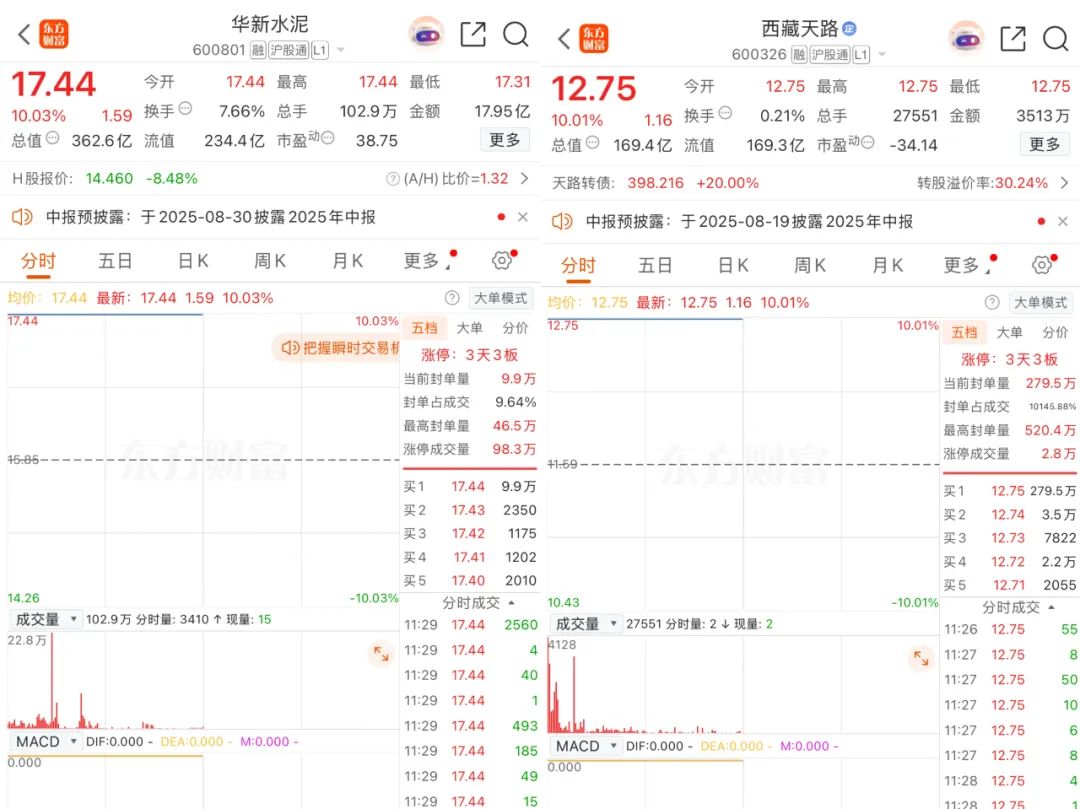This screenshot has width=1080, height=809.
Task: Show 更多 quote details for 西藏天路
Action: (1045, 144)
